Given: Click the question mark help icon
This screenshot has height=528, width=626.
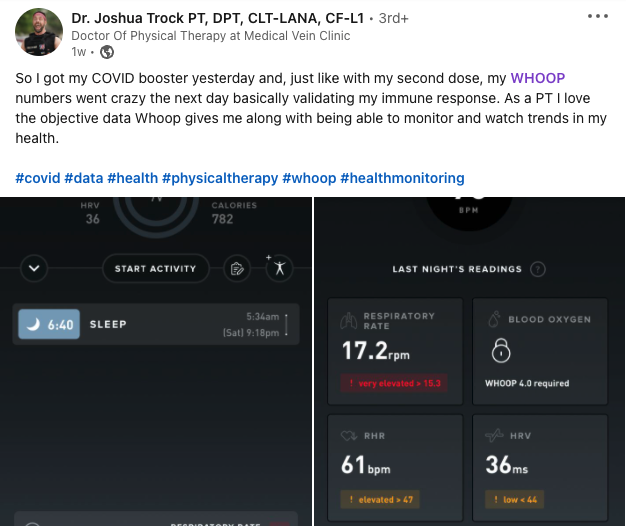Looking at the screenshot, I should [x=537, y=269].
